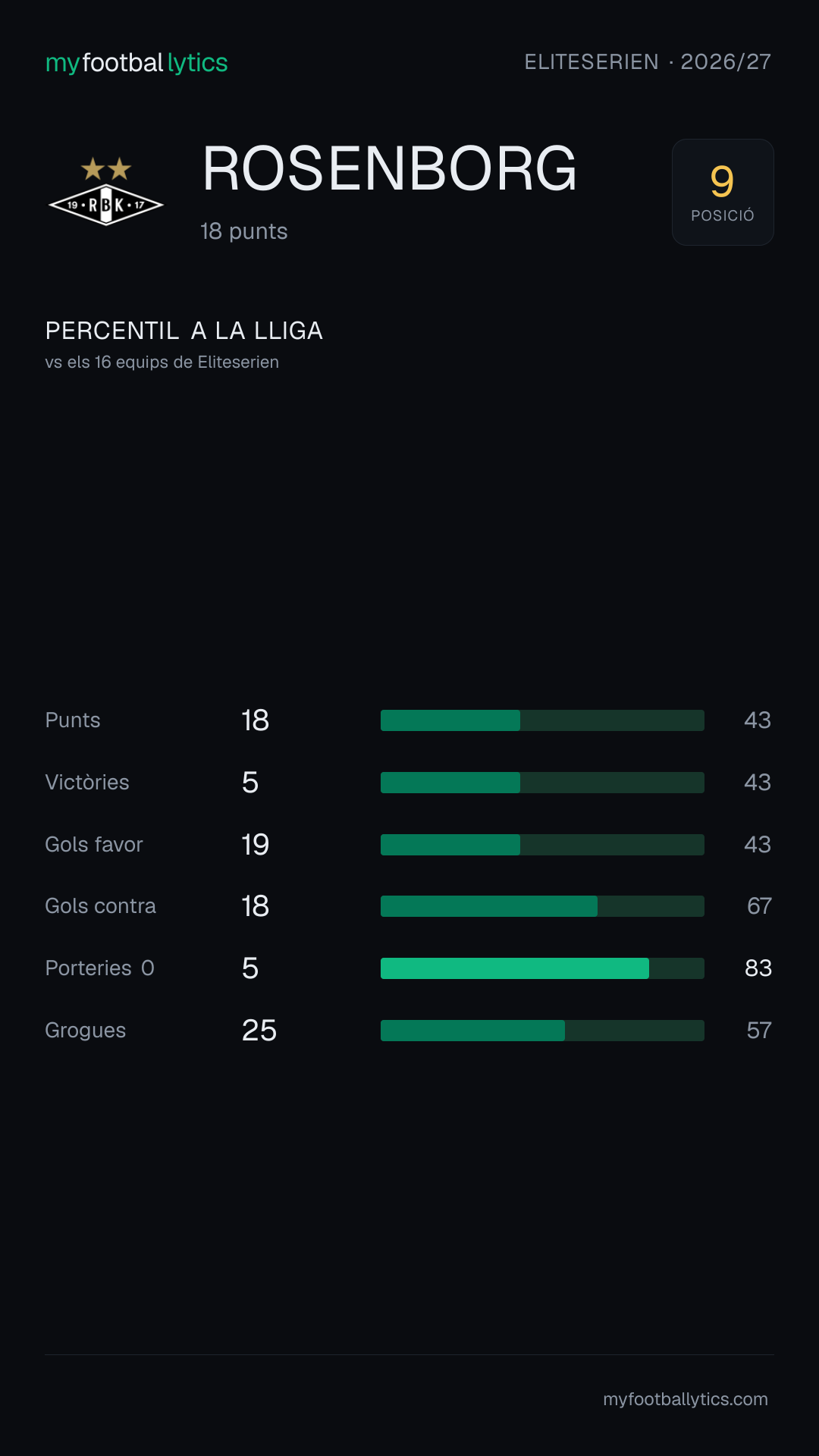Screen dimensions: 819x1456
Task: Select the gold stars above the crest
Action: tap(106, 168)
